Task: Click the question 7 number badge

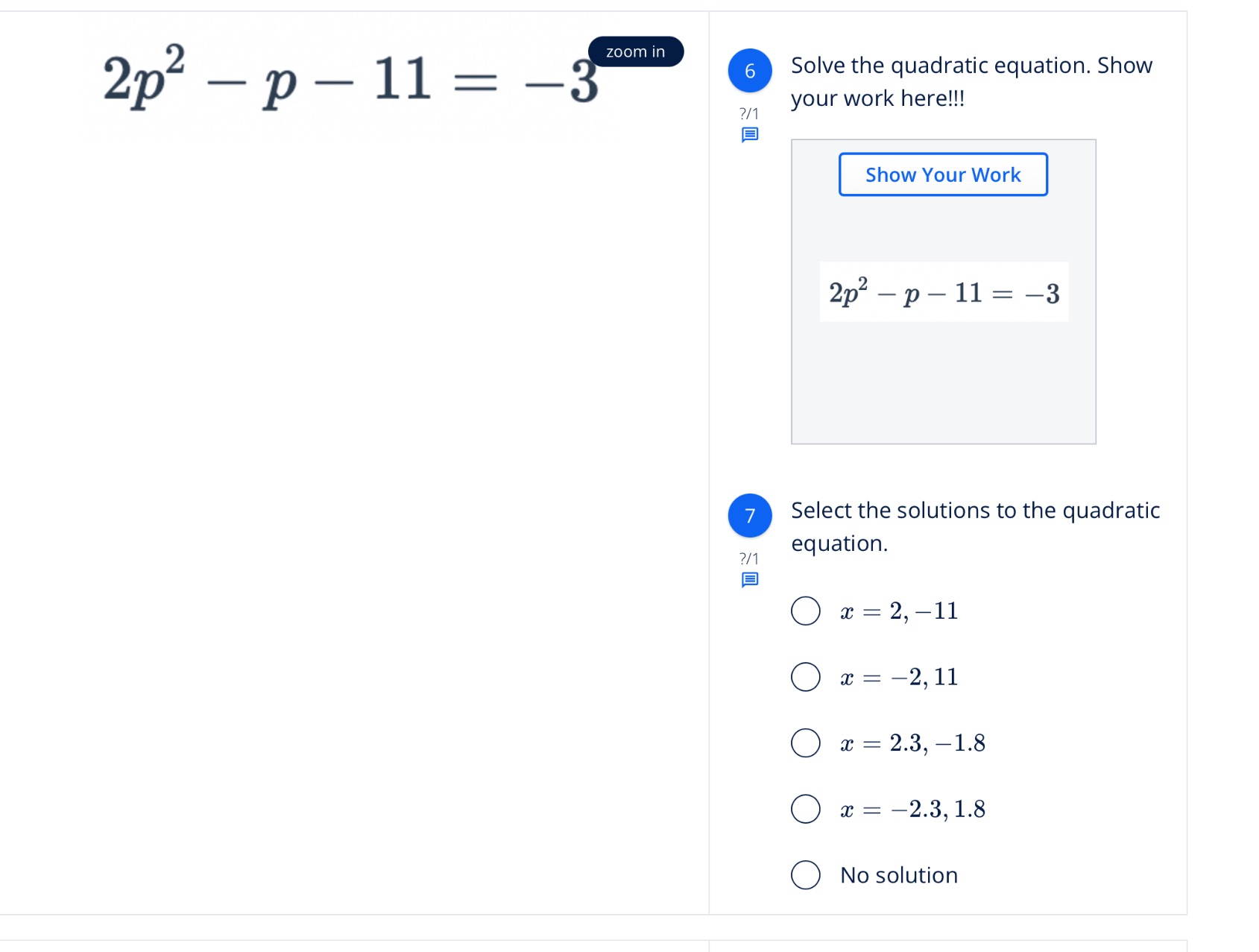Action: point(749,516)
